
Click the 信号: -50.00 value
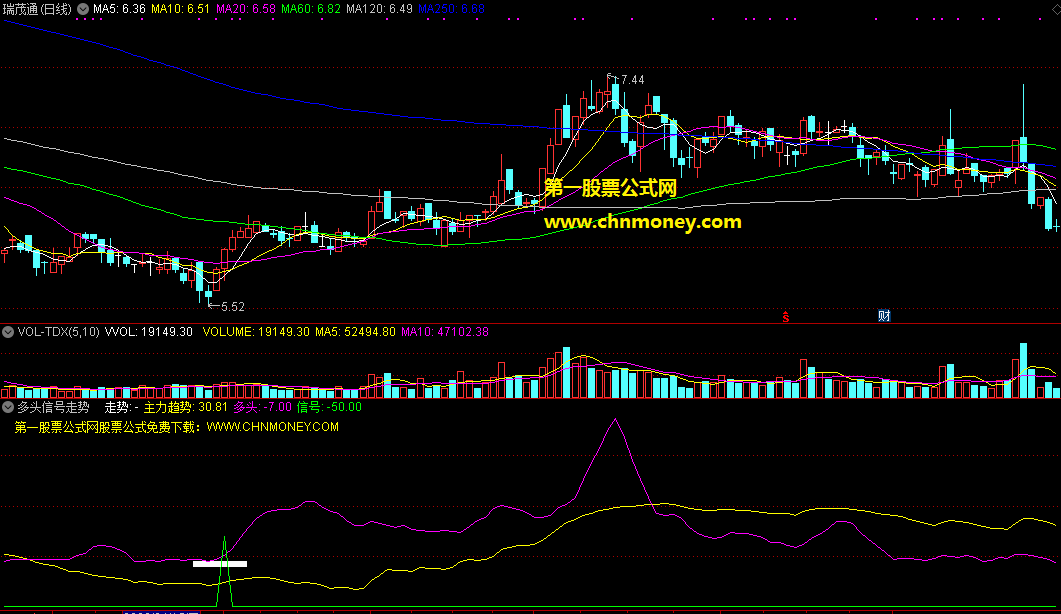[329, 407]
